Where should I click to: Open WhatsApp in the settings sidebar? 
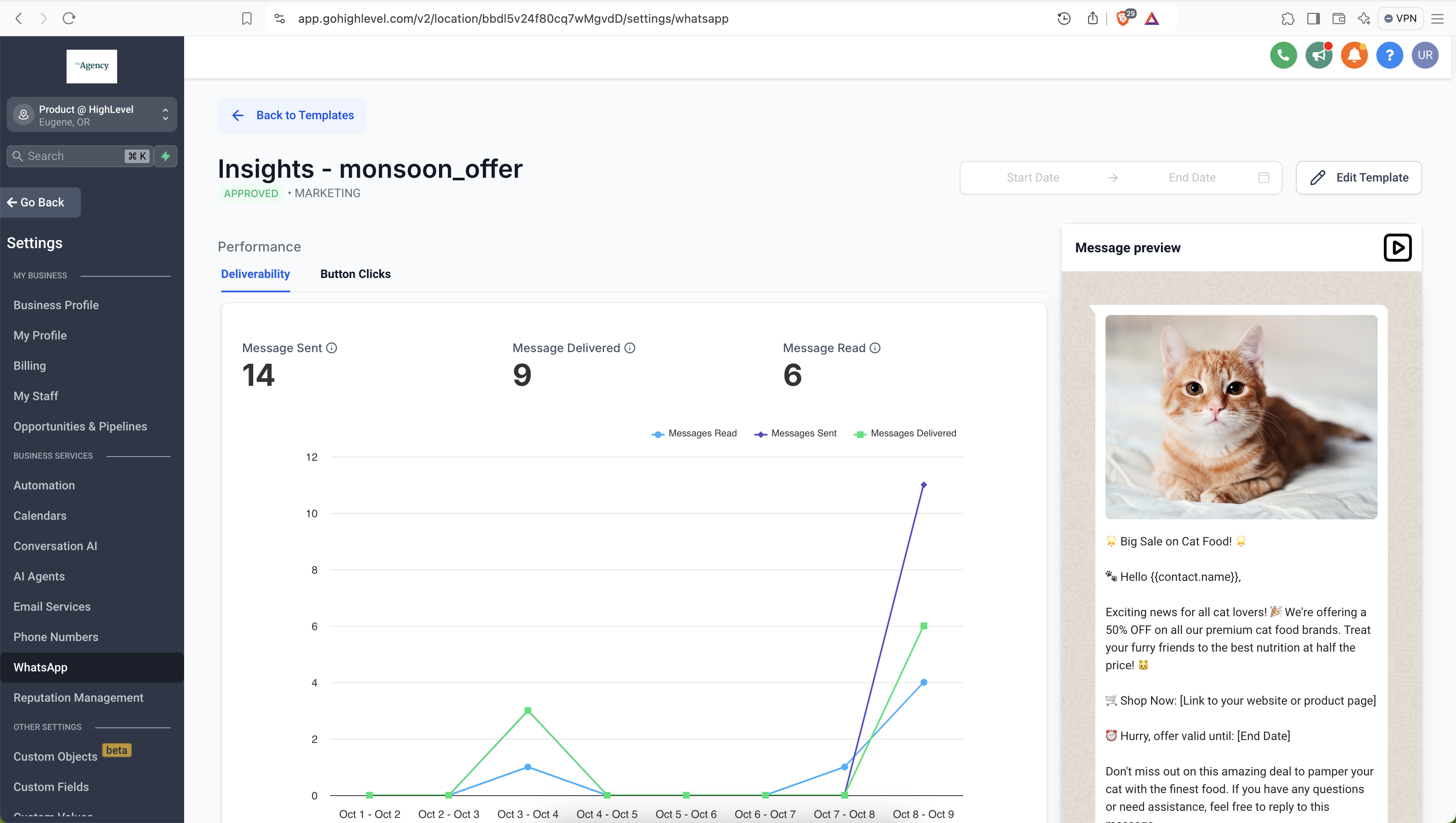[41, 668]
